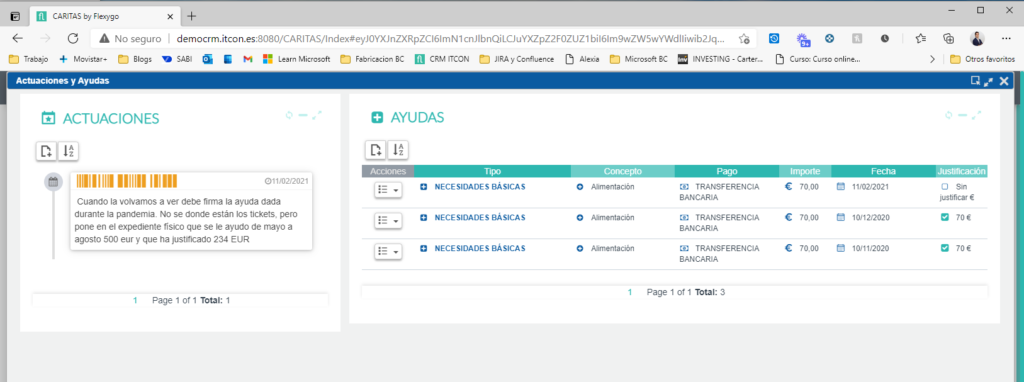Uncheck justification checkbox in 10/11/2020 row
This screenshot has height=382, width=1024.
click(944, 248)
